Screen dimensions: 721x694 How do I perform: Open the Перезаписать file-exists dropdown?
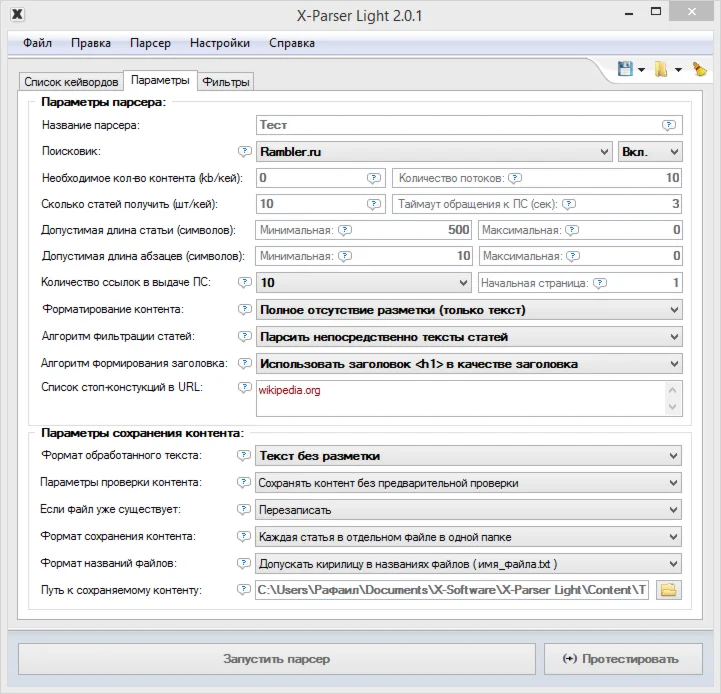coord(468,509)
